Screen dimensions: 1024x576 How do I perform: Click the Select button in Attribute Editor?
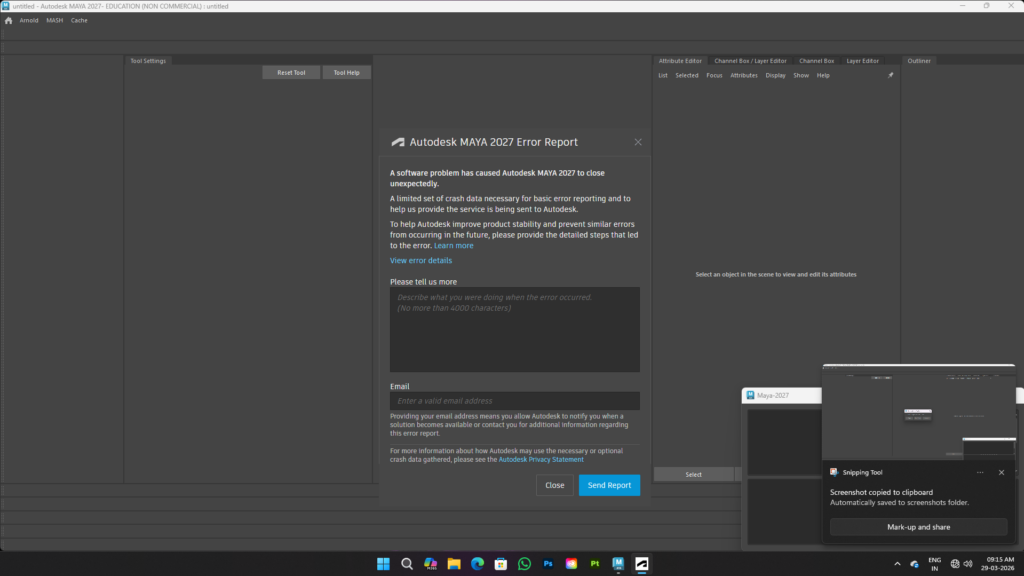coord(694,475)
